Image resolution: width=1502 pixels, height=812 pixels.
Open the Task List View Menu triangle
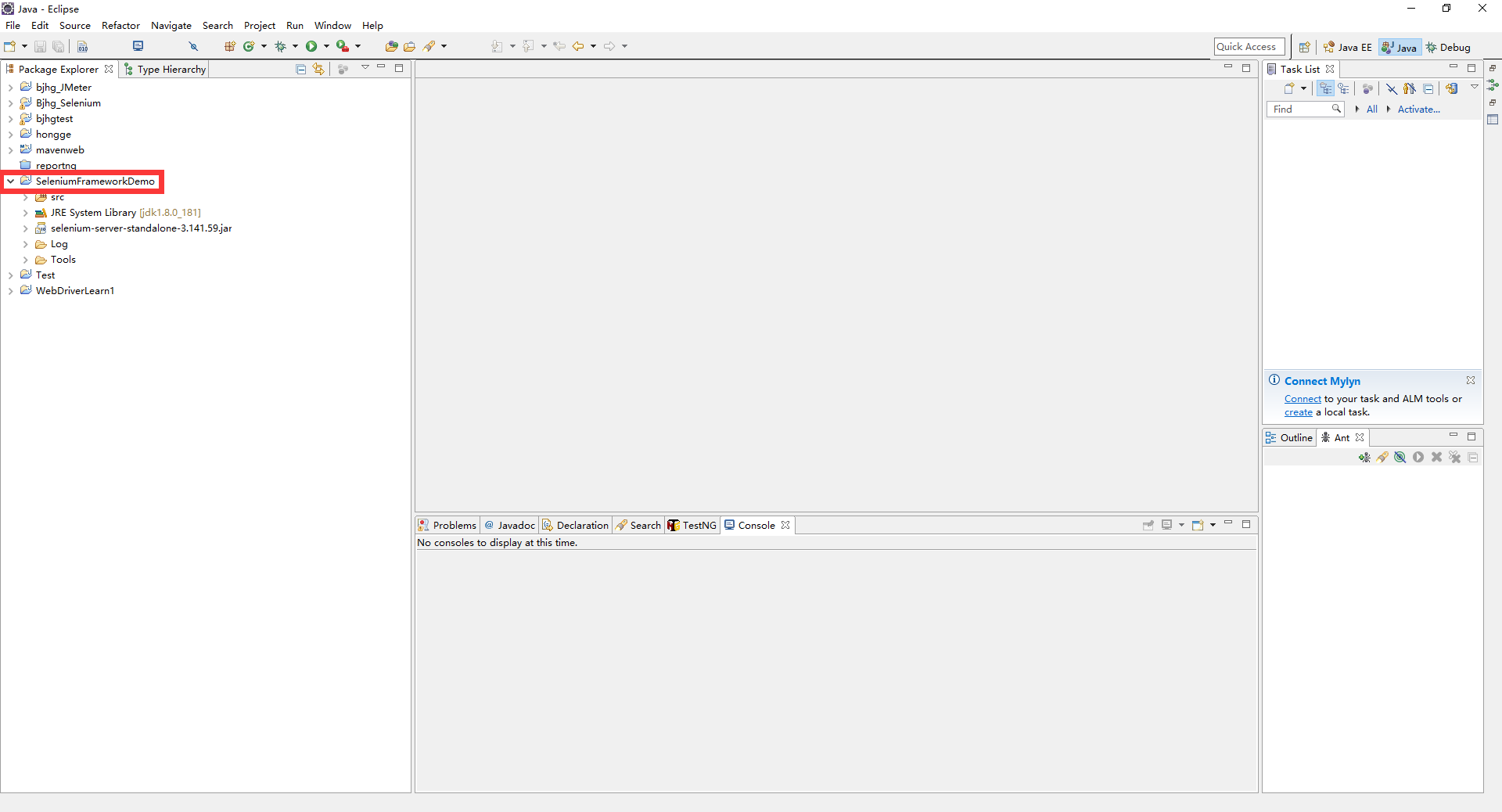[1475, 87]
